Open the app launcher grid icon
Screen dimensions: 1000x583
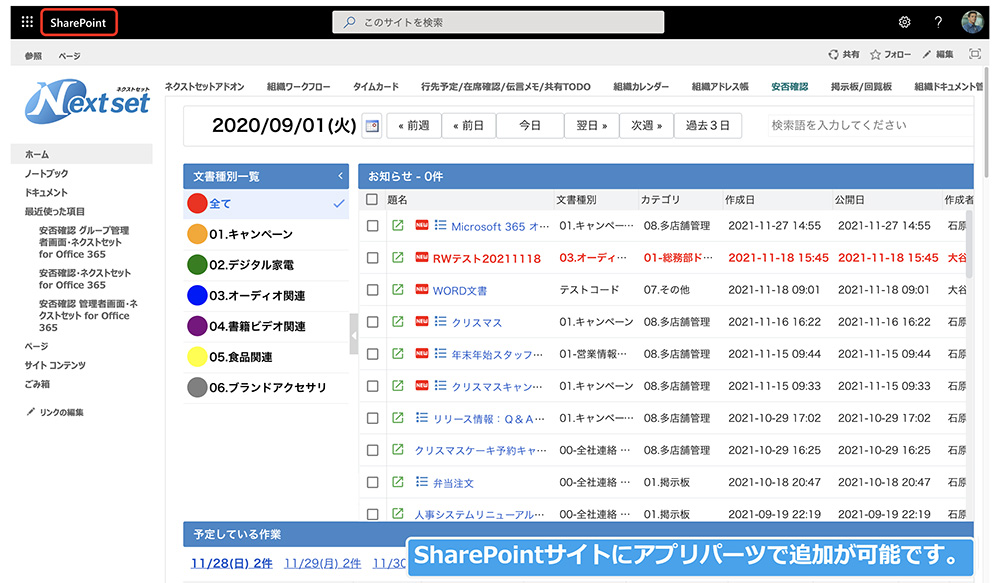(27, 22)
